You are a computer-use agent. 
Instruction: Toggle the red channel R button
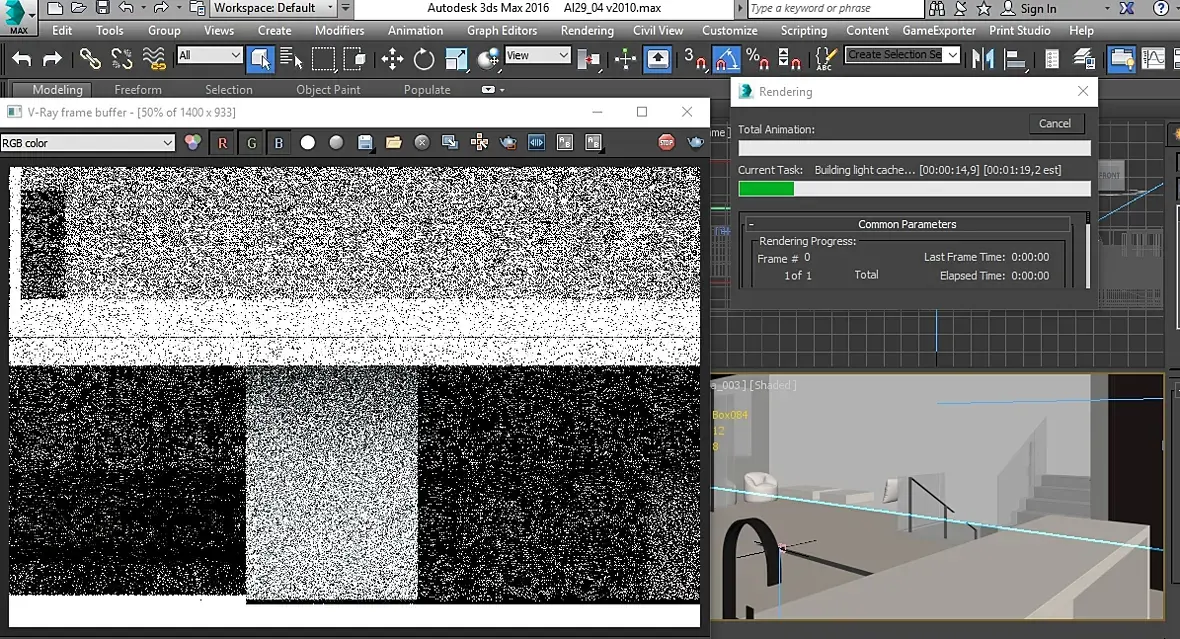click(222, 143)
